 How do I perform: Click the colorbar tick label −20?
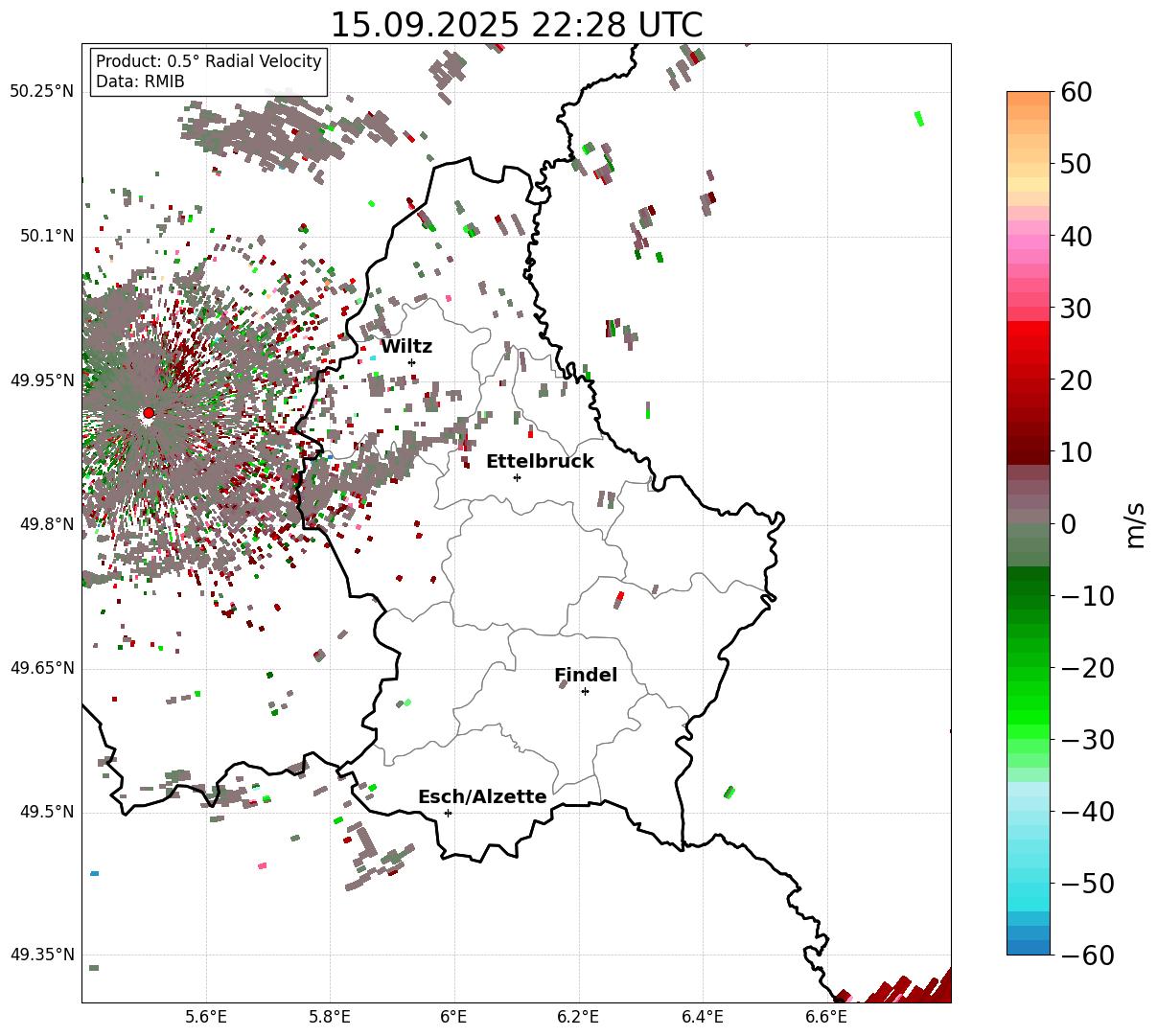pyautogui.click(x=1086, y=668)
